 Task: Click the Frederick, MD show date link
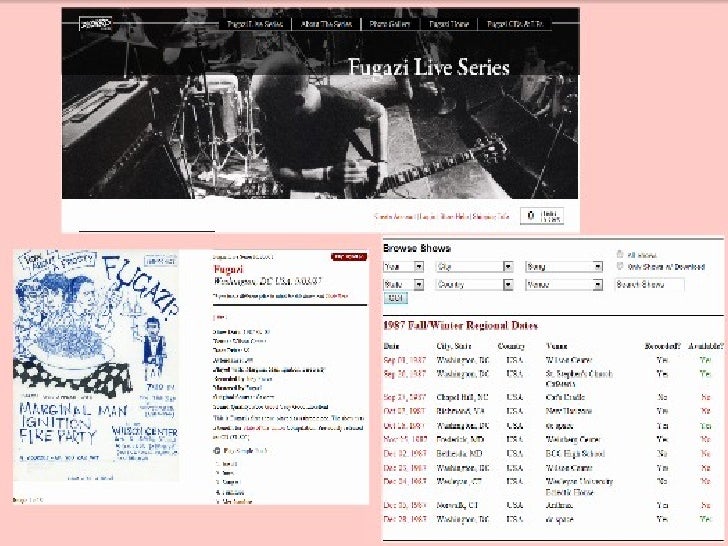pyautogui.click(x=405, y=439)
